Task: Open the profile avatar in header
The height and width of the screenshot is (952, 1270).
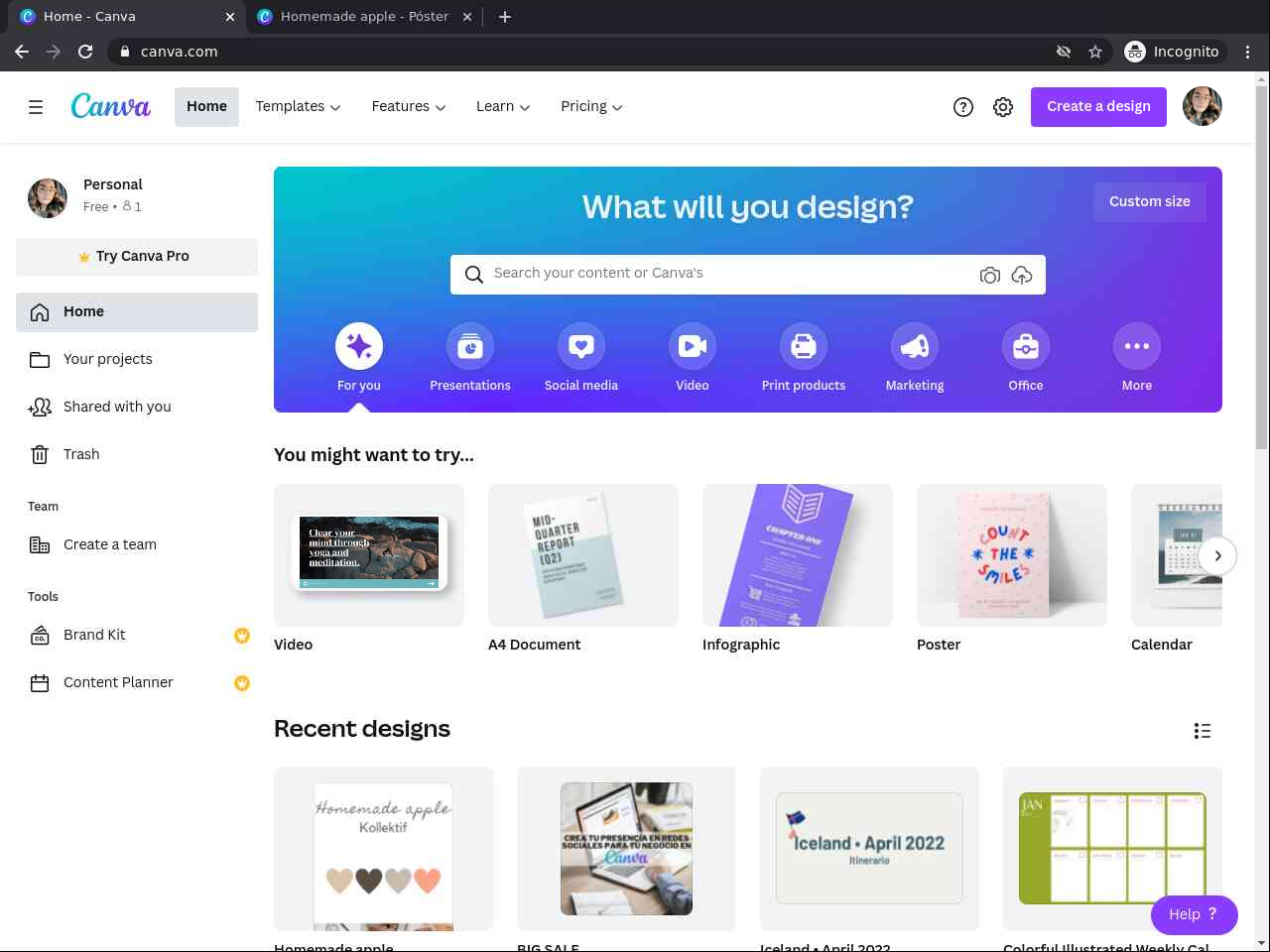Action: click(x=1203, y=107)
